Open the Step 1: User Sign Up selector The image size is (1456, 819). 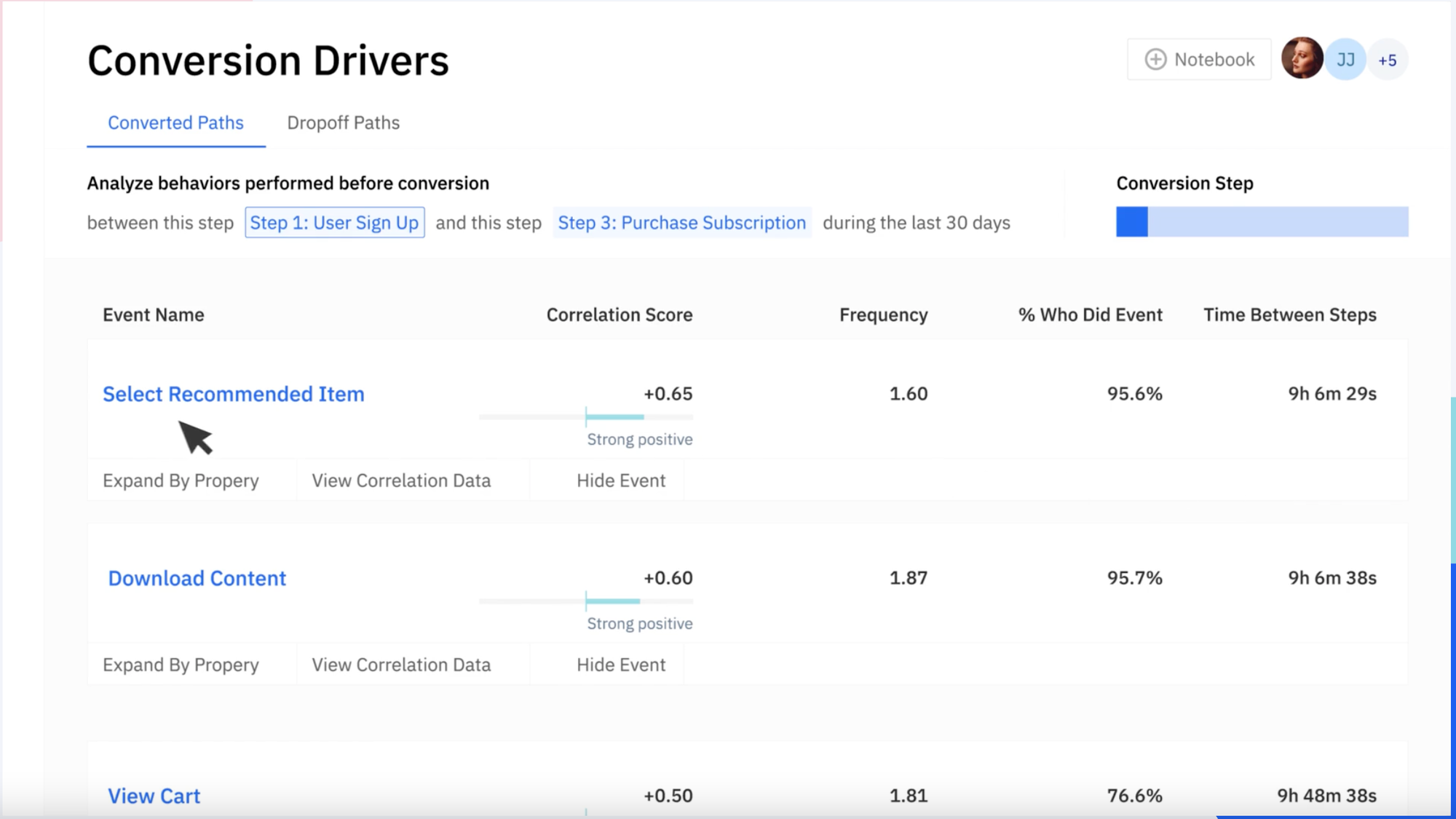pos(334,223)
